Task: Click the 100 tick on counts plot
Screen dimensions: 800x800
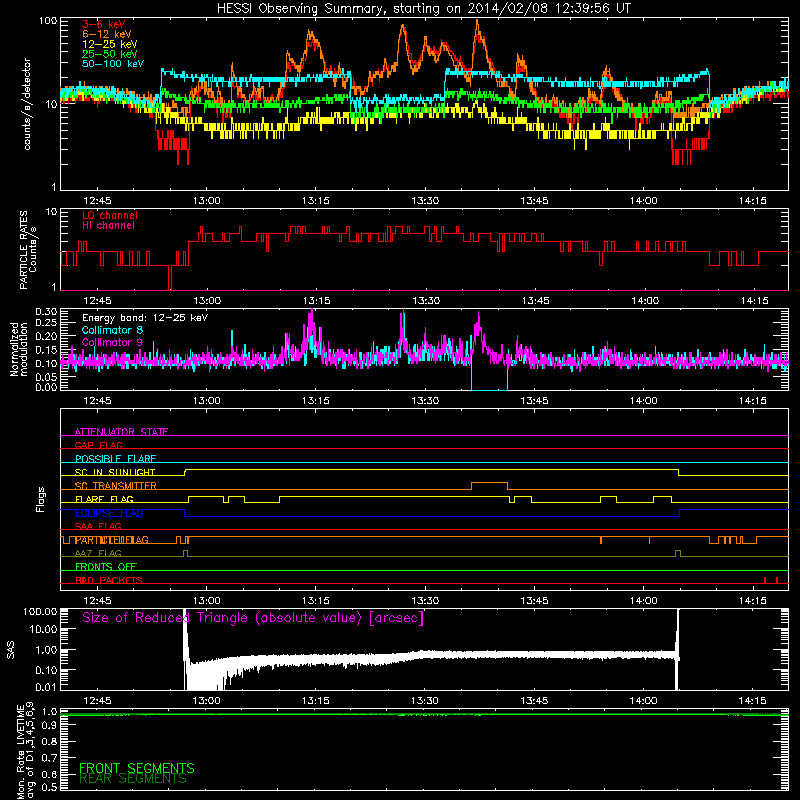Action: [x=47, y=21]
